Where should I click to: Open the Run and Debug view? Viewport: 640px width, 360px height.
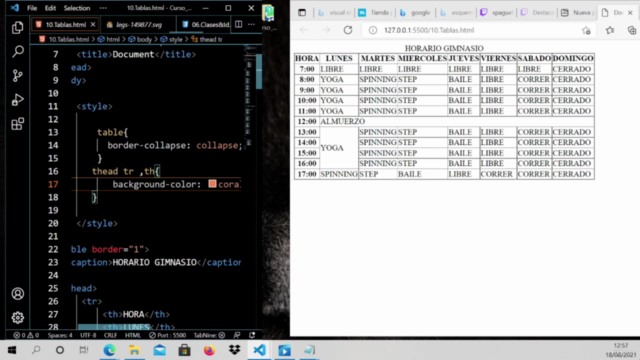(x=18, y=100)
